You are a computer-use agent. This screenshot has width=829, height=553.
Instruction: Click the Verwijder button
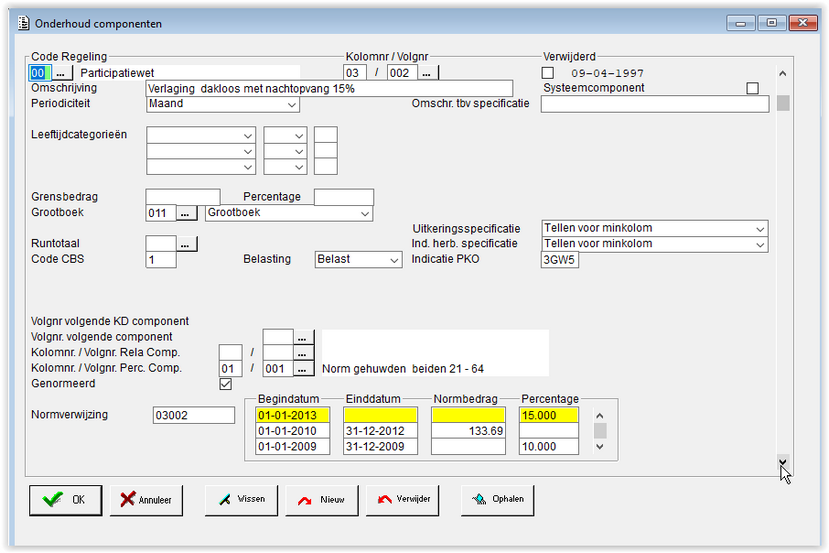tap(402, 500)
